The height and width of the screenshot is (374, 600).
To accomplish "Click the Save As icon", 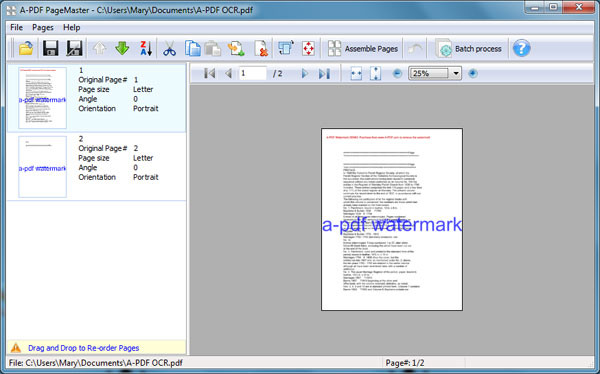I will (74, 49).
